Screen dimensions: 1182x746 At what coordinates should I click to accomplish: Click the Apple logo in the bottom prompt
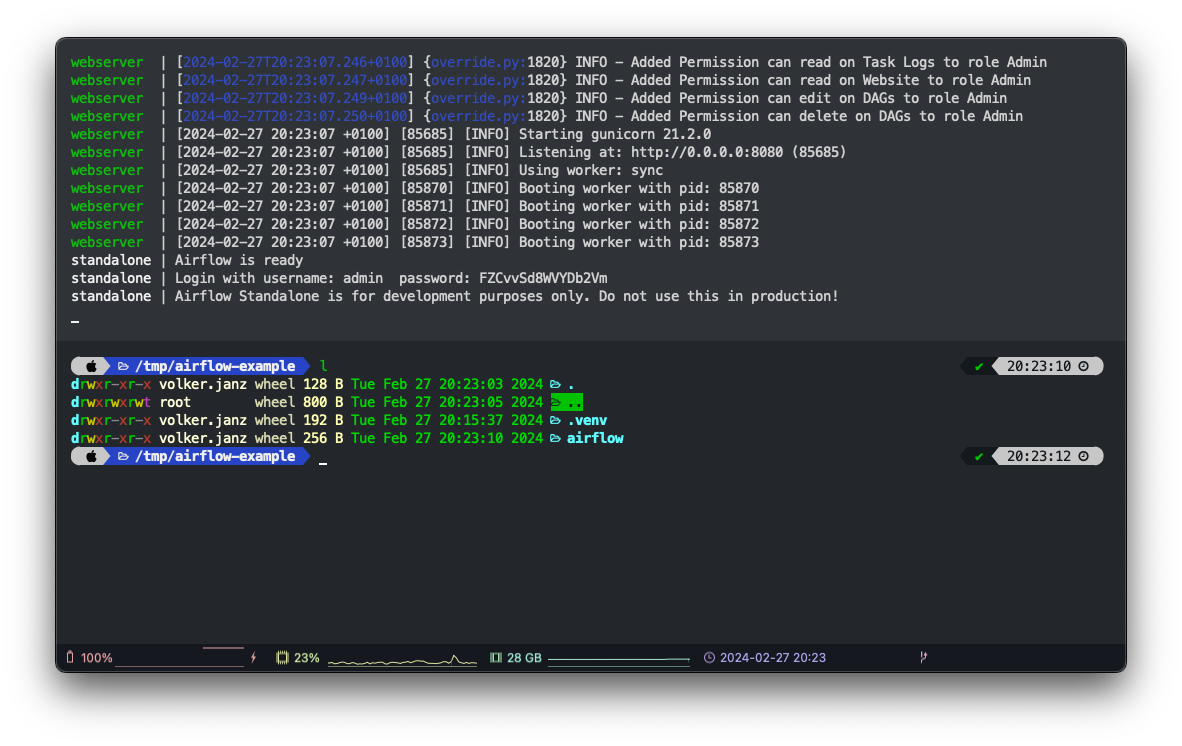click(90, 456)
